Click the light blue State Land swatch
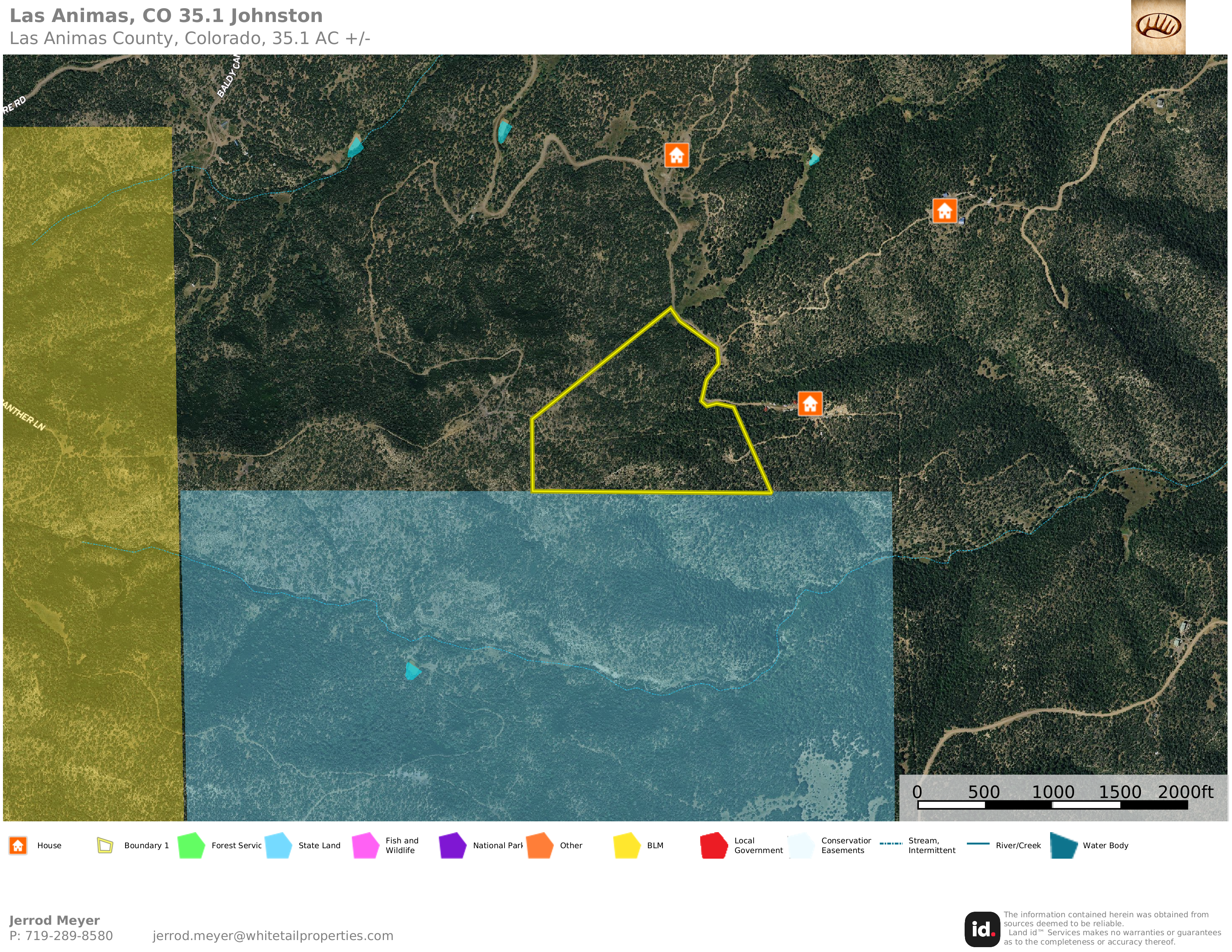The width and height of the screenshot is (1232, 952). [x=278, y=845]
